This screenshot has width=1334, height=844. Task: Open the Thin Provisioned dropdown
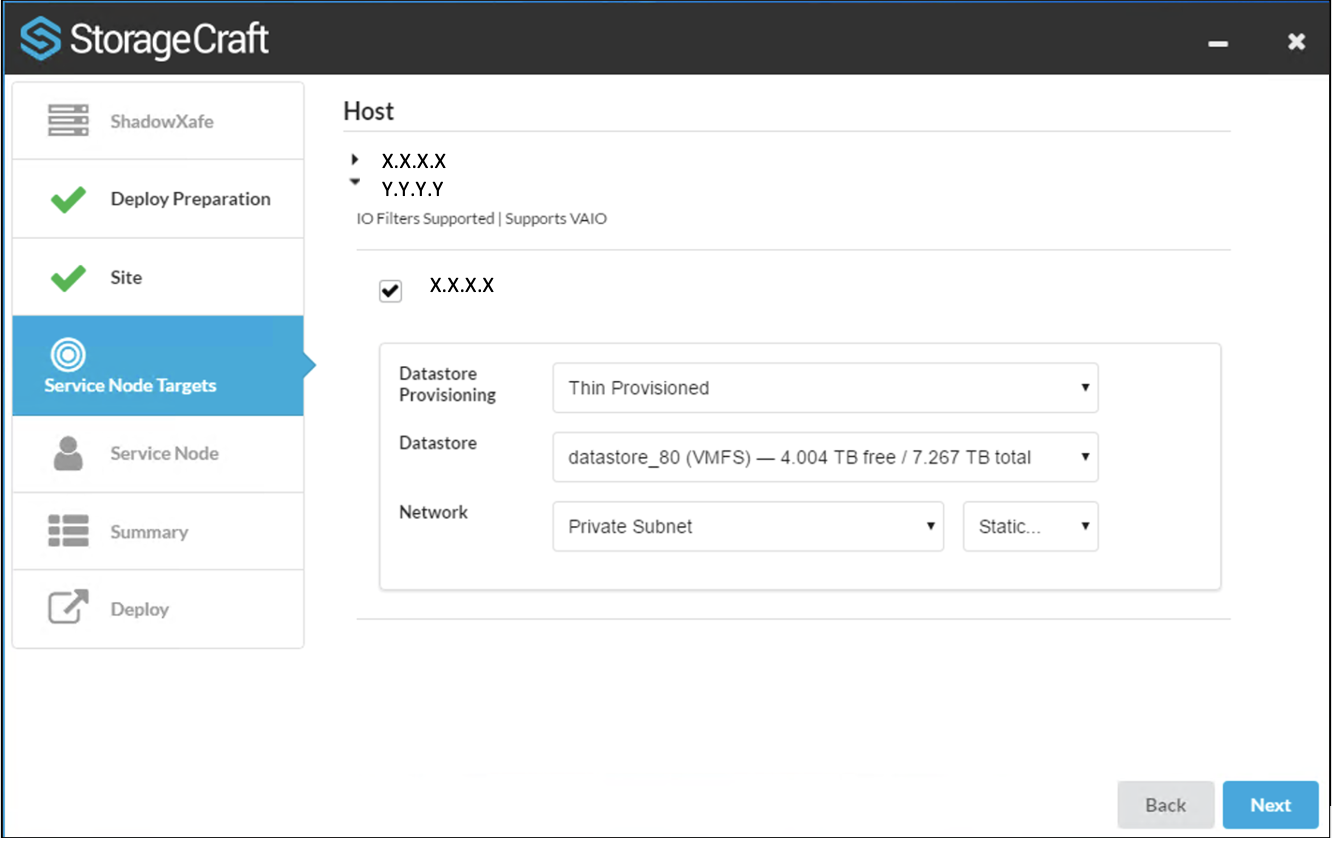(825, 388)
